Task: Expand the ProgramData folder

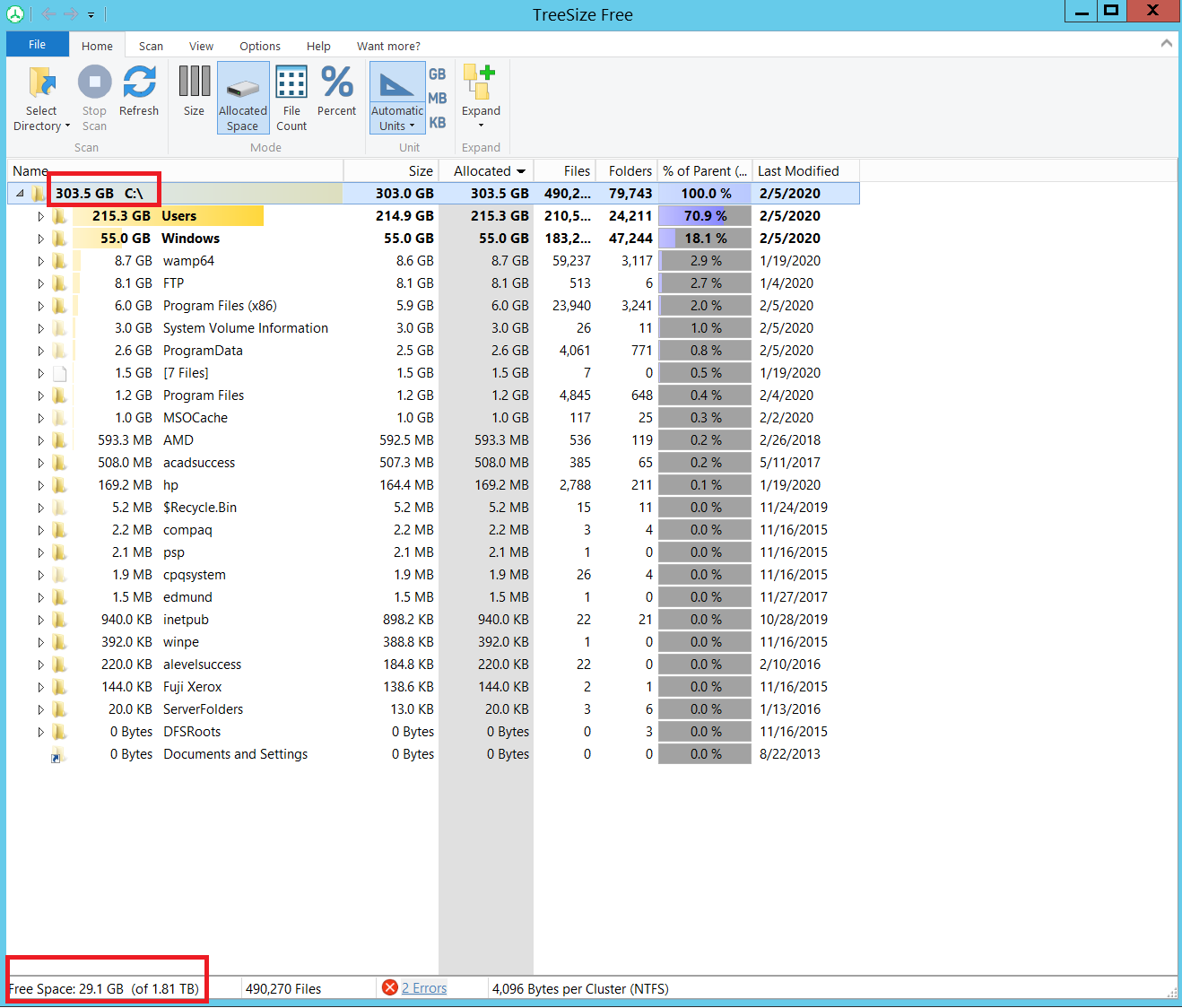Action: [x=40, y=351]
